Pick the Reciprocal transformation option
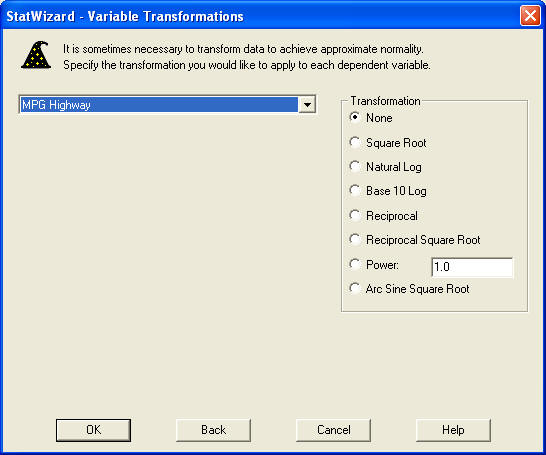 [x=383, y=216]
